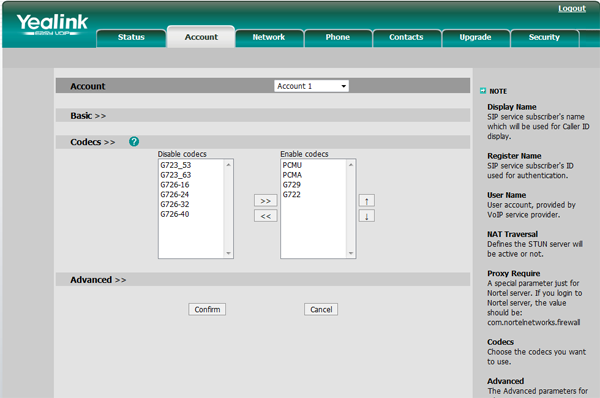This screenshot has width=600, height=398.
Task: Click the Confirm button
Action: pyautogui.click(x=207, y=309)
